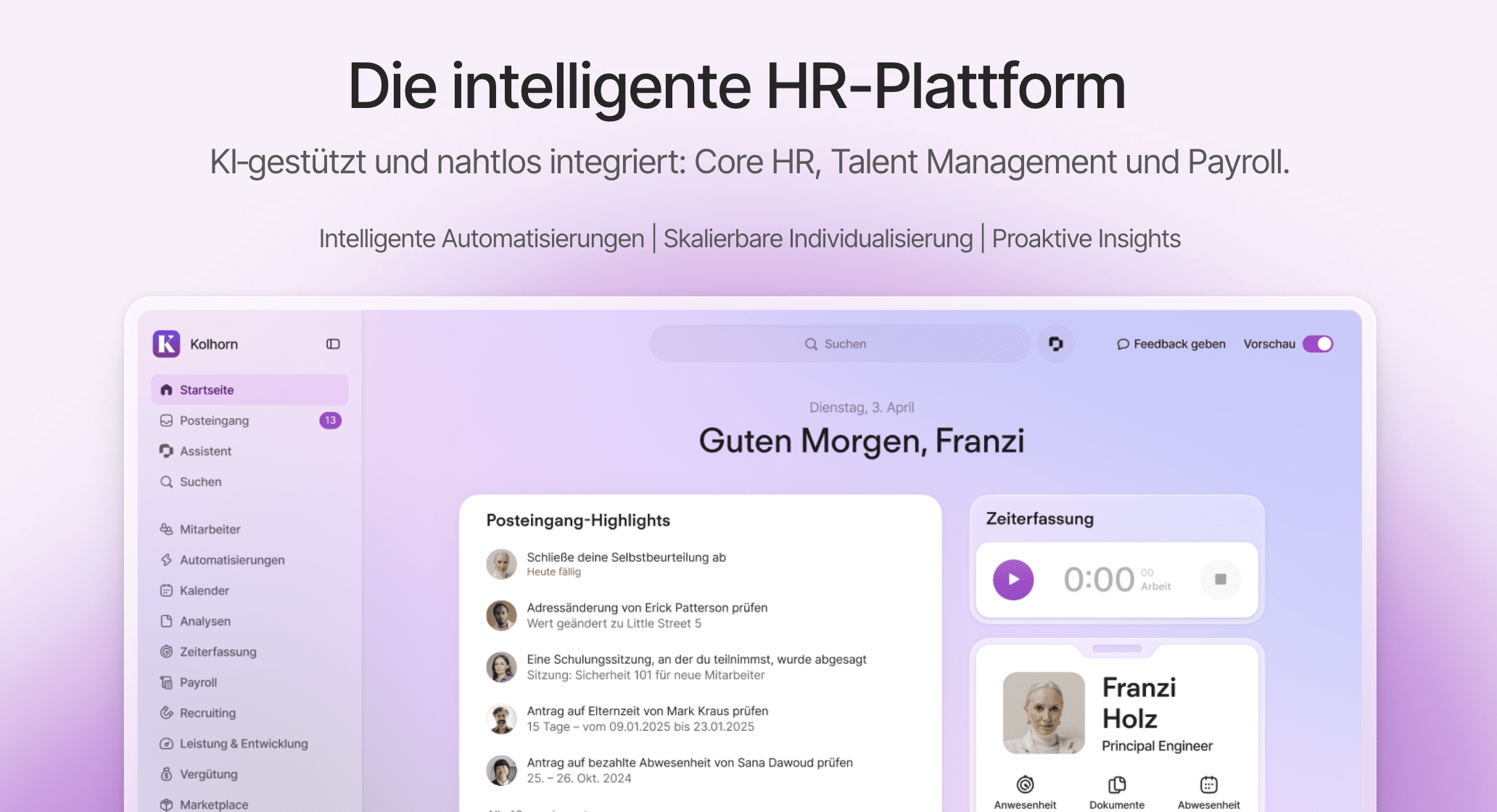Open Automatisierungen in the sidebar
The width and height of the screenshot is (1497, 812).
(249, 560)
